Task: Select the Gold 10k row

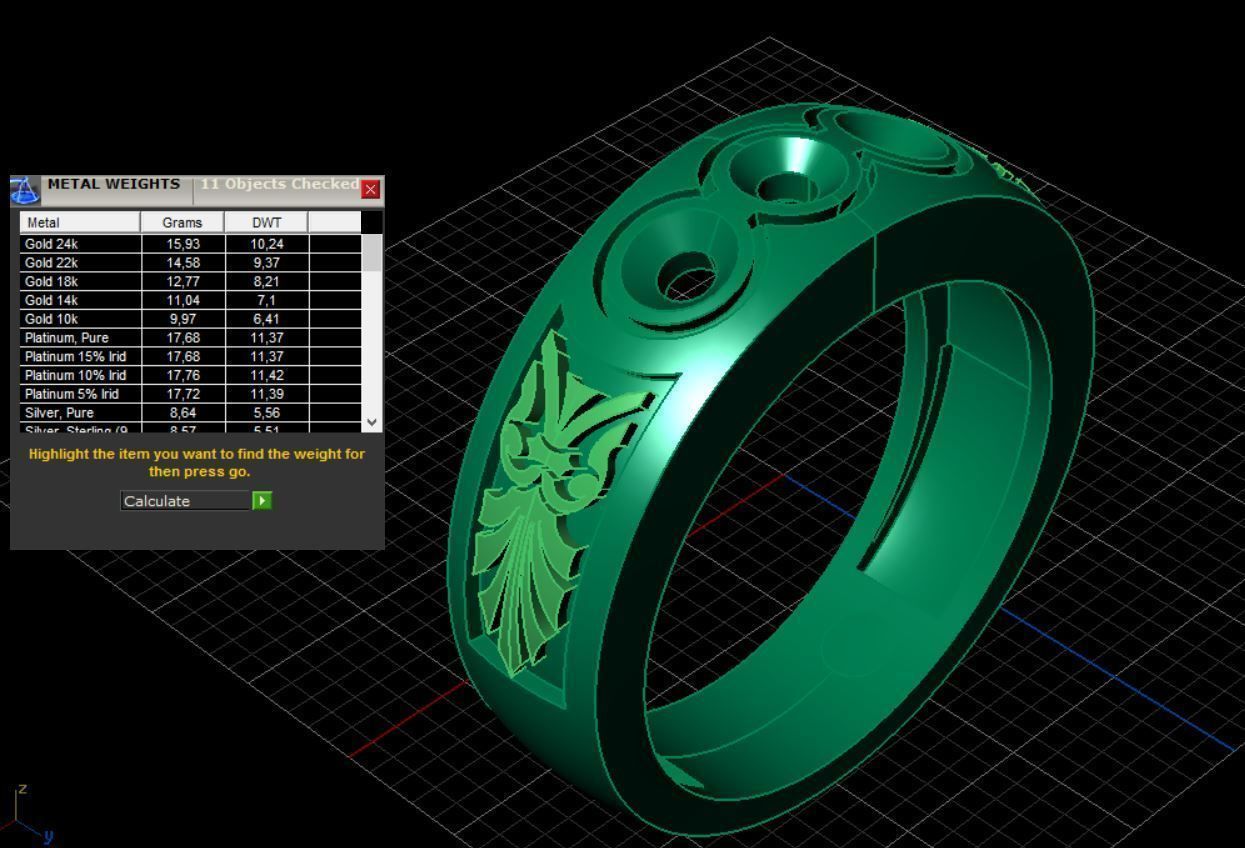Action: pos(190,319)
